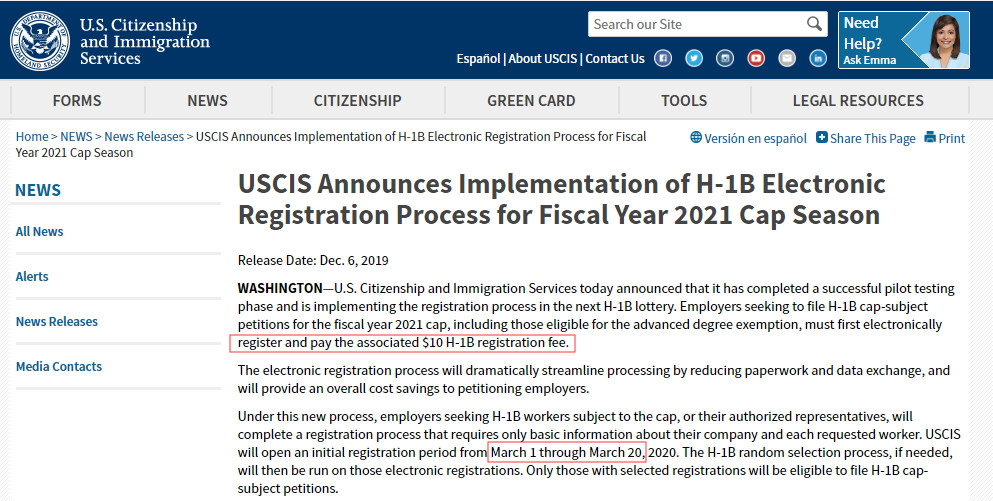Go to Alerts in the News sidebar
993x501 pixels.
click(x=32, y=276)
